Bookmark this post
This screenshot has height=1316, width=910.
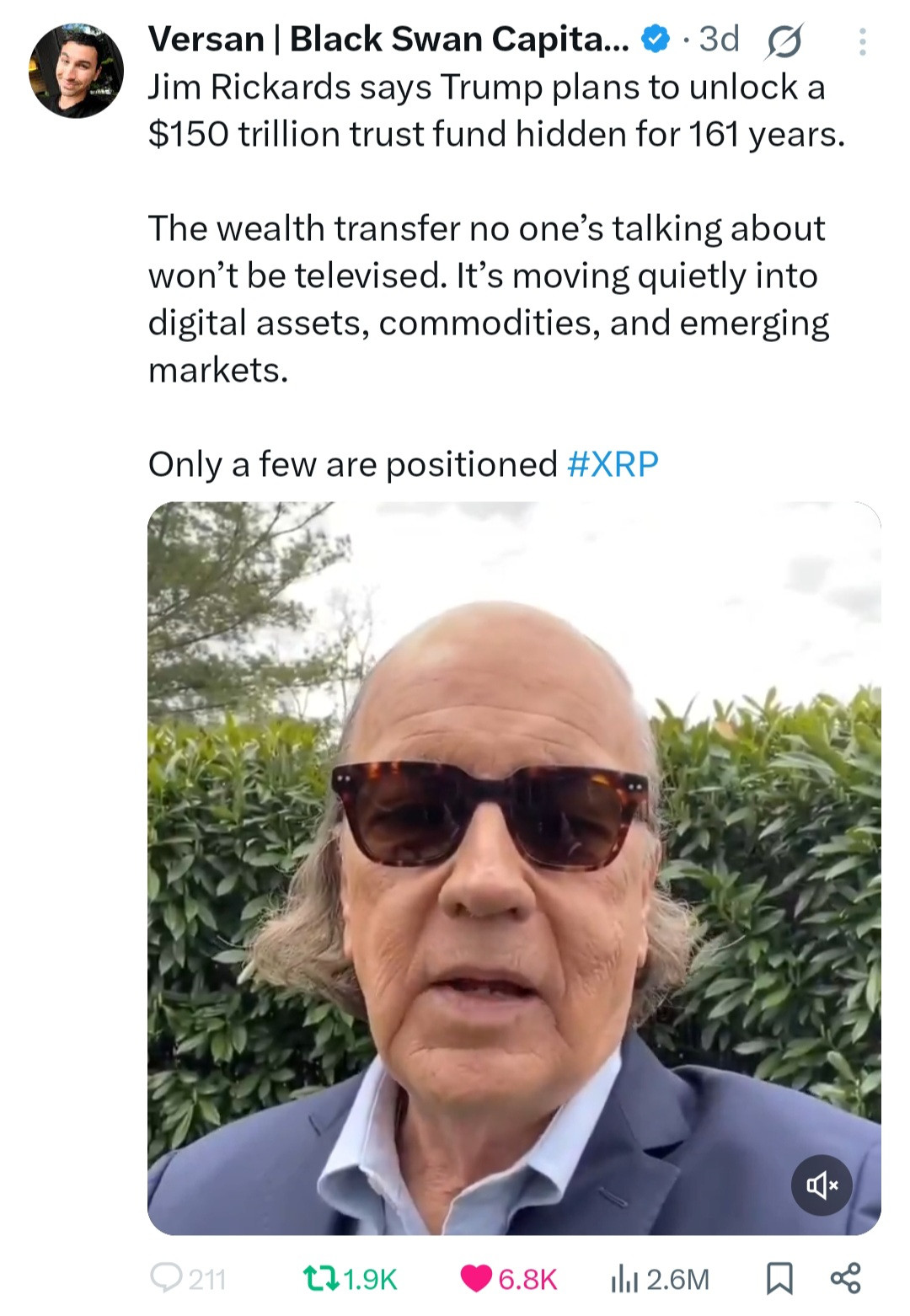coord(779,1278)
